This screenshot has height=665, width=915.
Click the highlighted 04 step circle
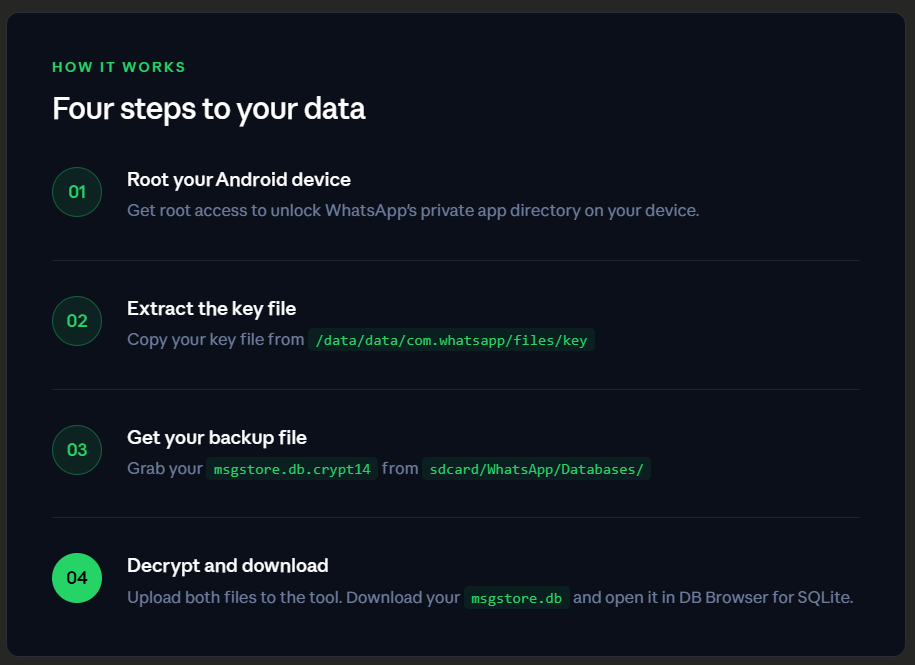pos(77,578)
